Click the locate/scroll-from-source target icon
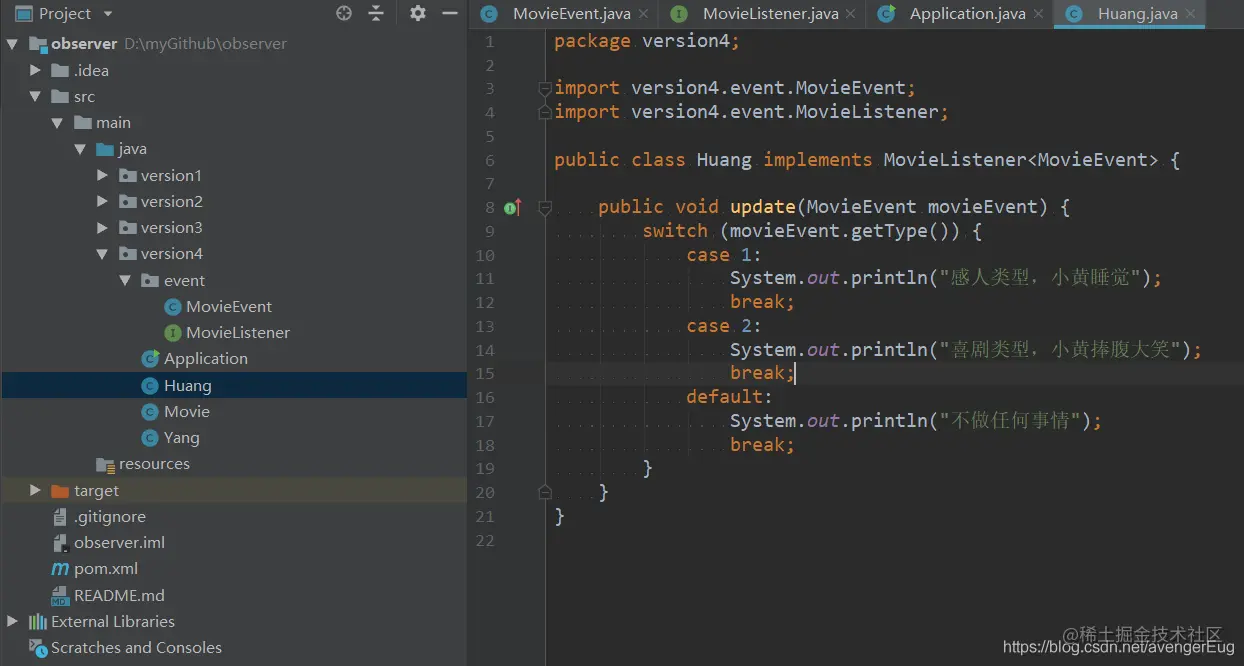This screenshot has height=666, width=1244. [x=344, y=13]
